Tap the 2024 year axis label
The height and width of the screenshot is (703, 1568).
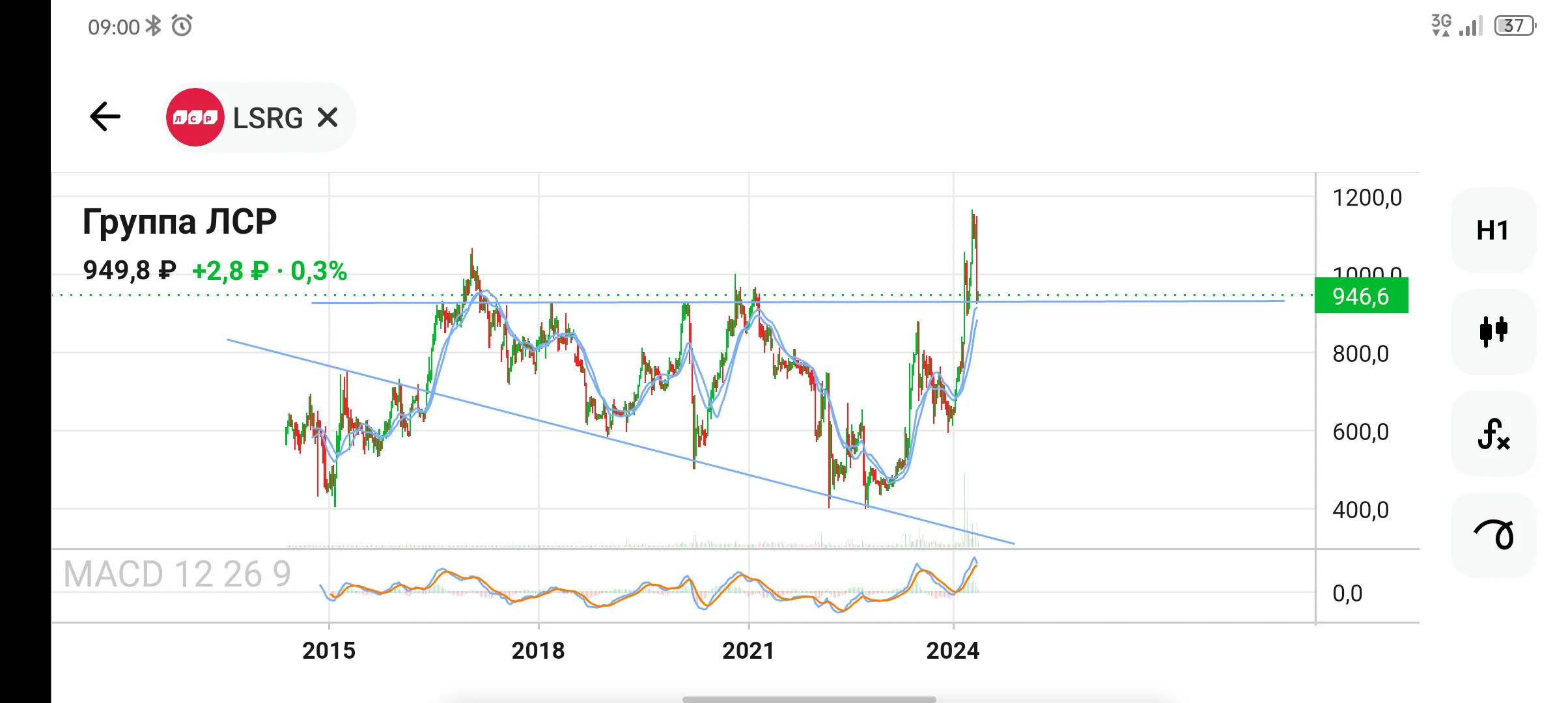click(953, 650)
